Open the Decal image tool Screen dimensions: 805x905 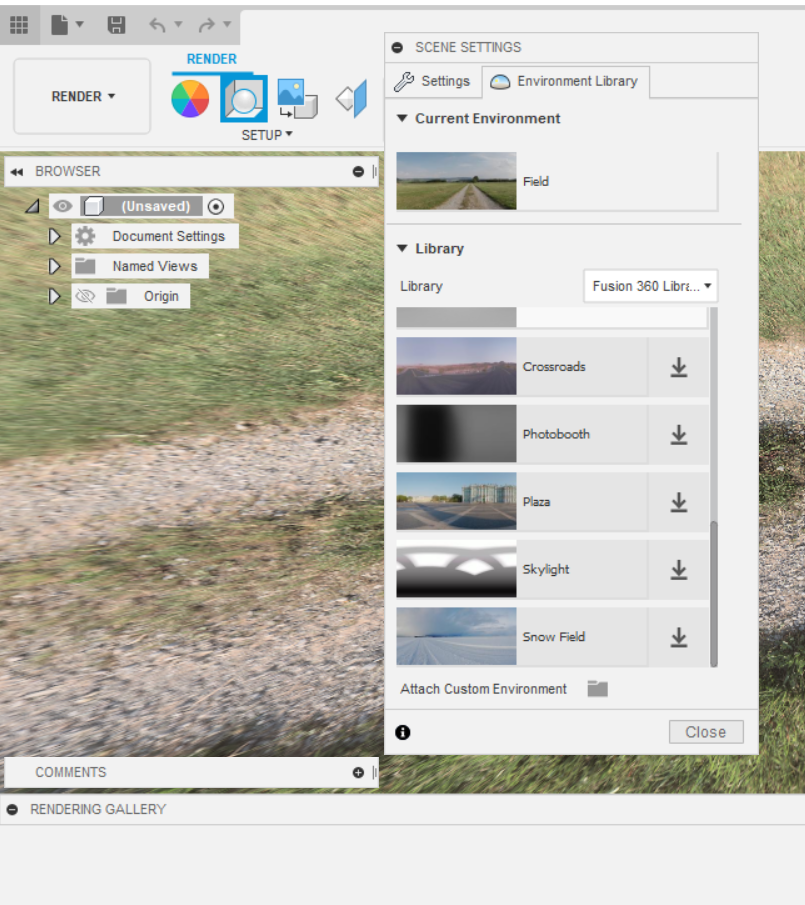click(297, 99)
